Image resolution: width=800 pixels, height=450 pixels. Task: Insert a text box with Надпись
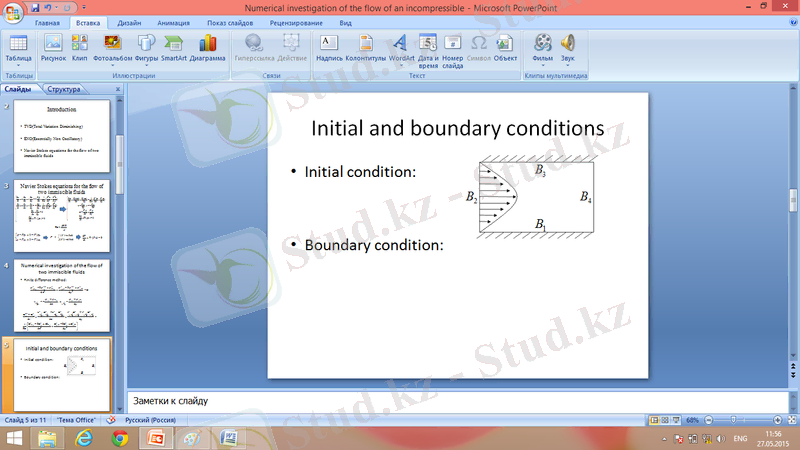(329, 47)
